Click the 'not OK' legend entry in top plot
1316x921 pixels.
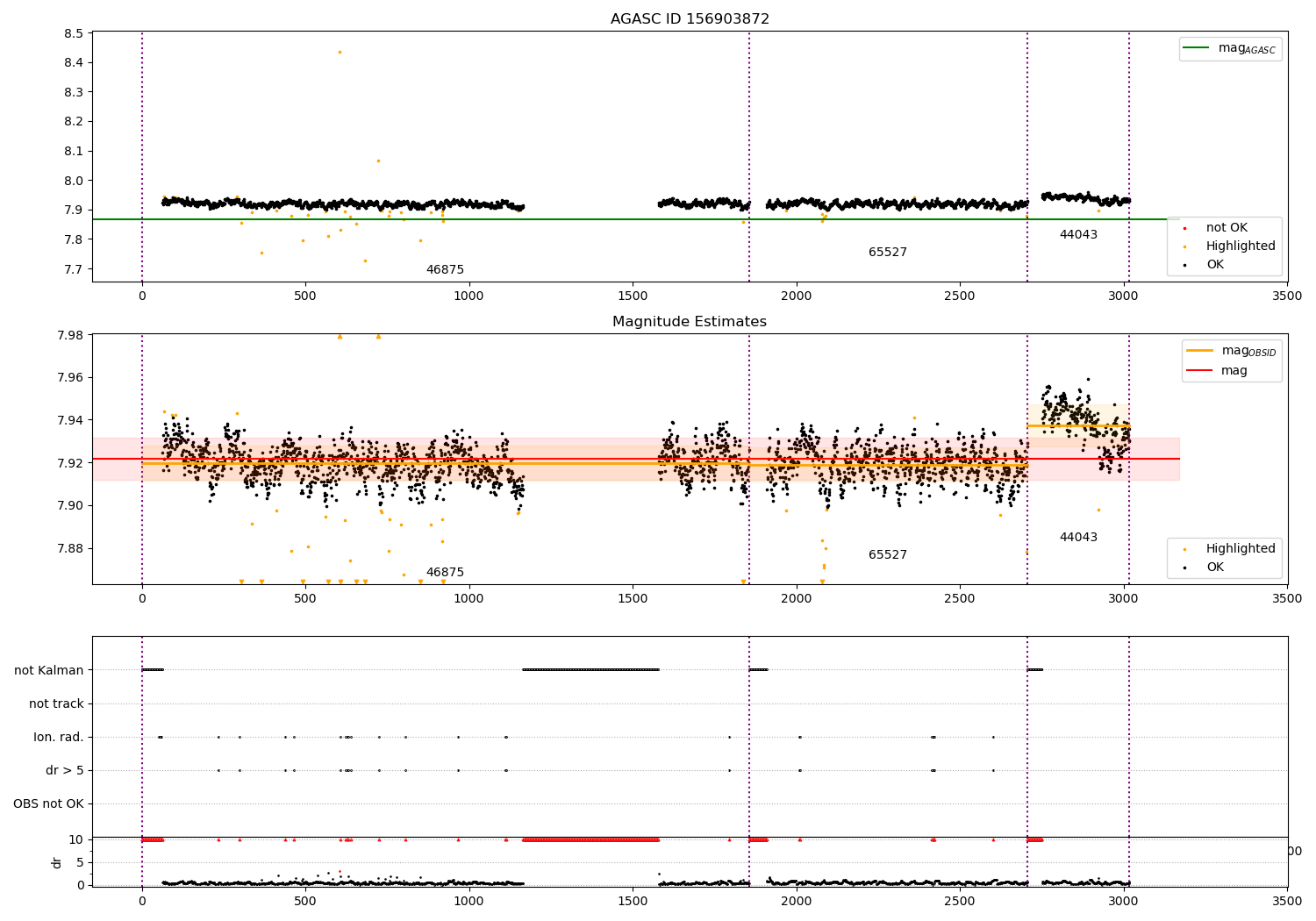point(1227,228)
